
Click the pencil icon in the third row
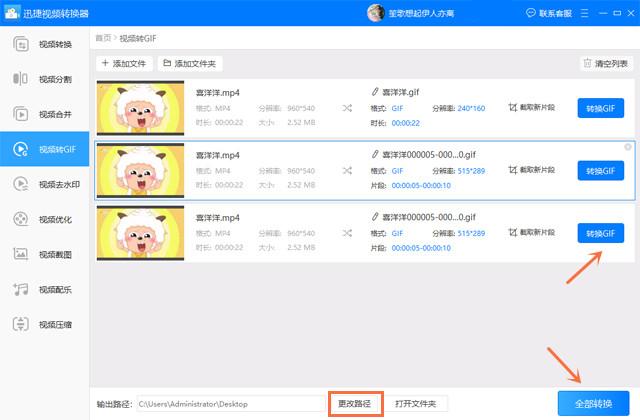[375, 217]
